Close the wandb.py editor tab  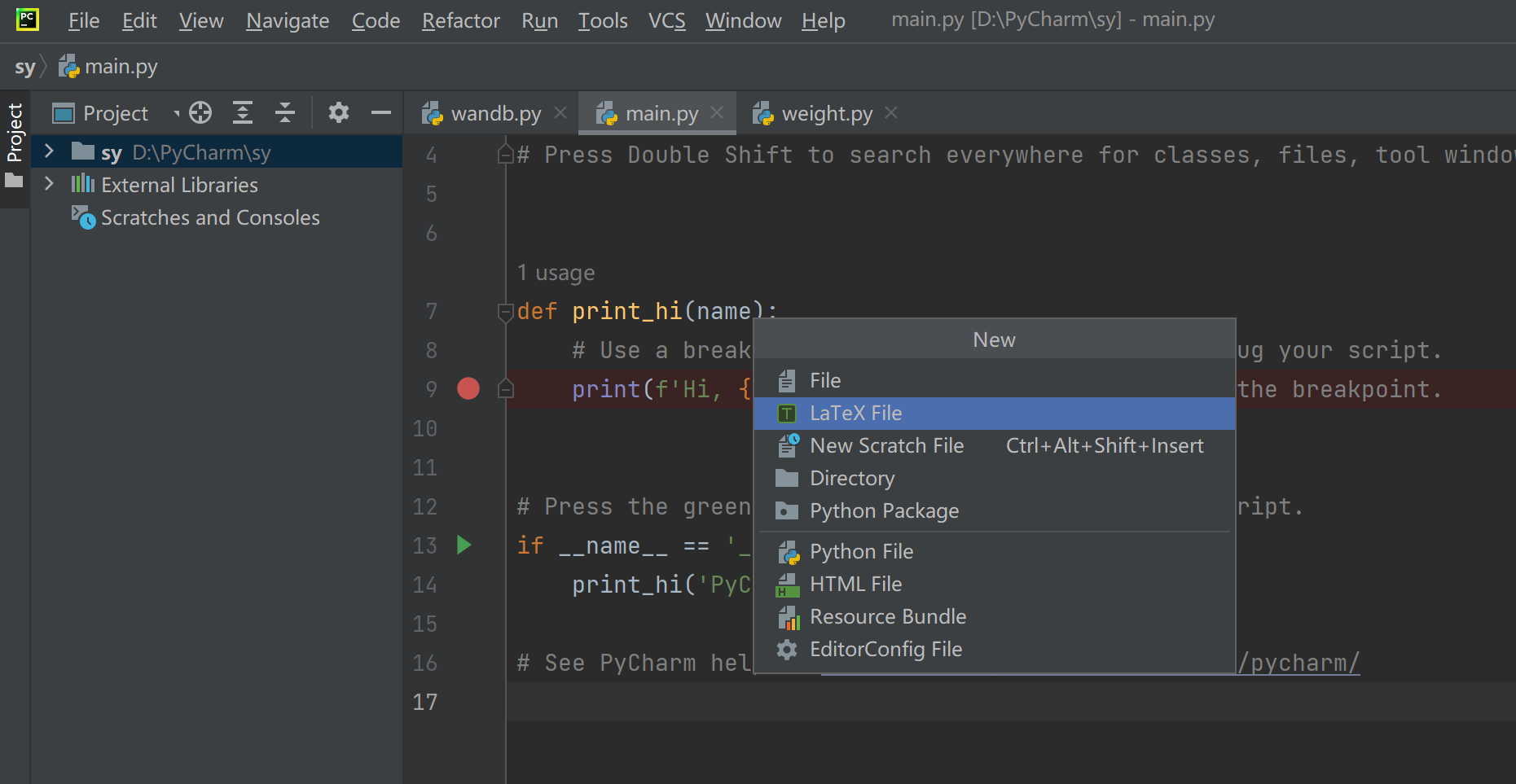(x=560, y=112)
